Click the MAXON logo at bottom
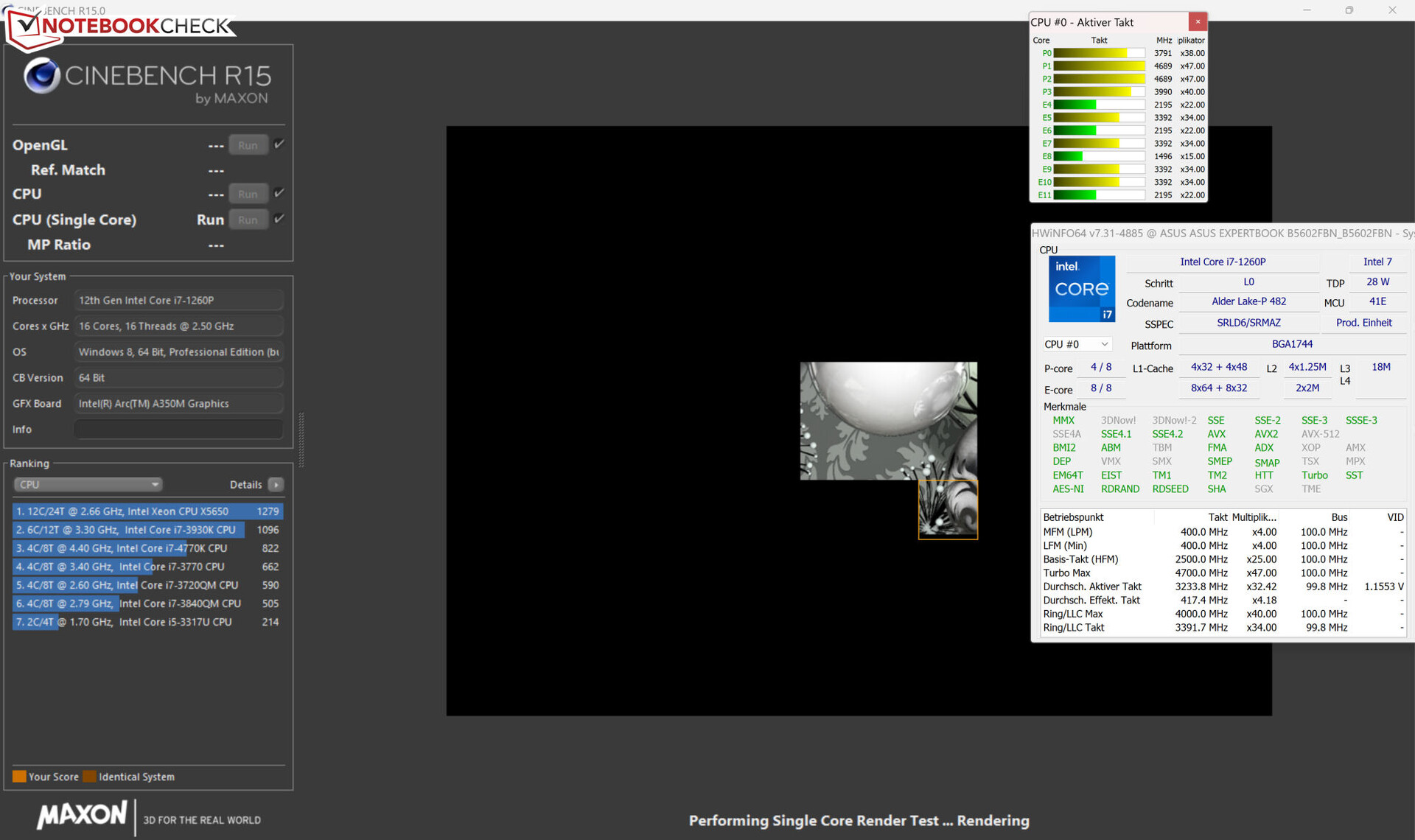 click(83, 815)
